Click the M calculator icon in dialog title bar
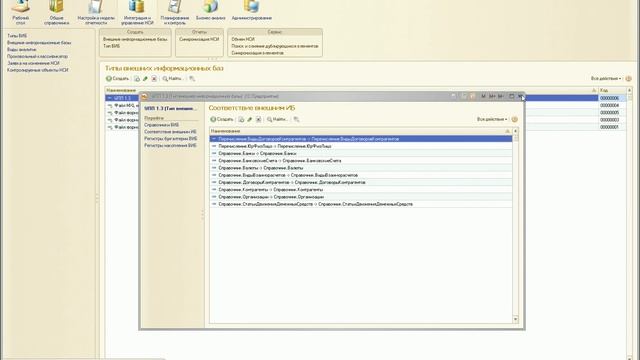The height and width of the screenshot is (360, 640). [483, 96]
